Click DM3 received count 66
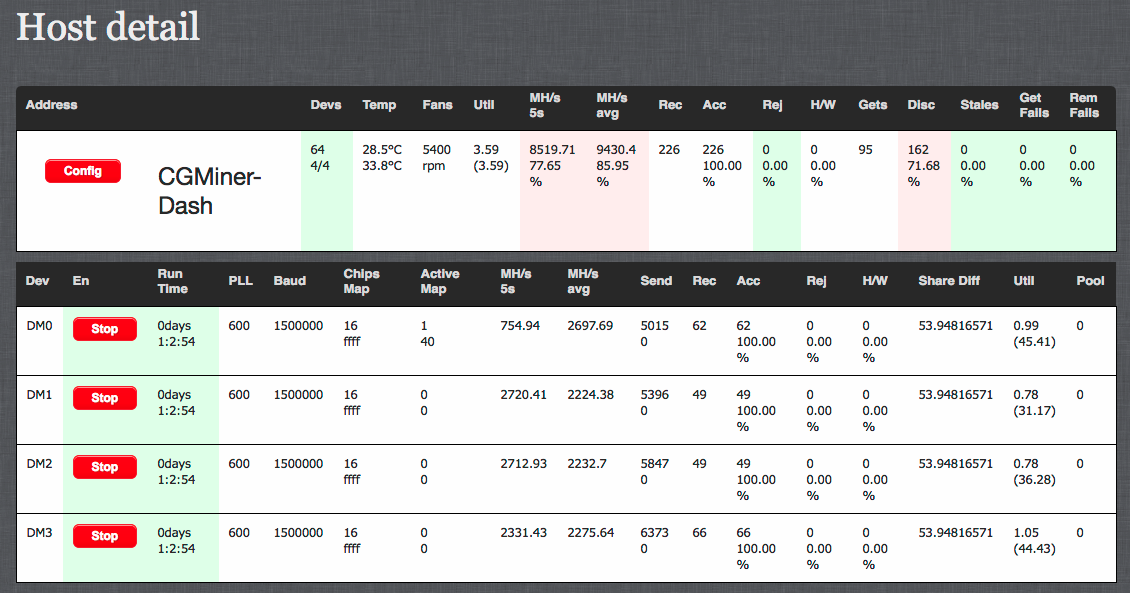Viewport: 1130px width, 593px height. (x=699, y=533)
